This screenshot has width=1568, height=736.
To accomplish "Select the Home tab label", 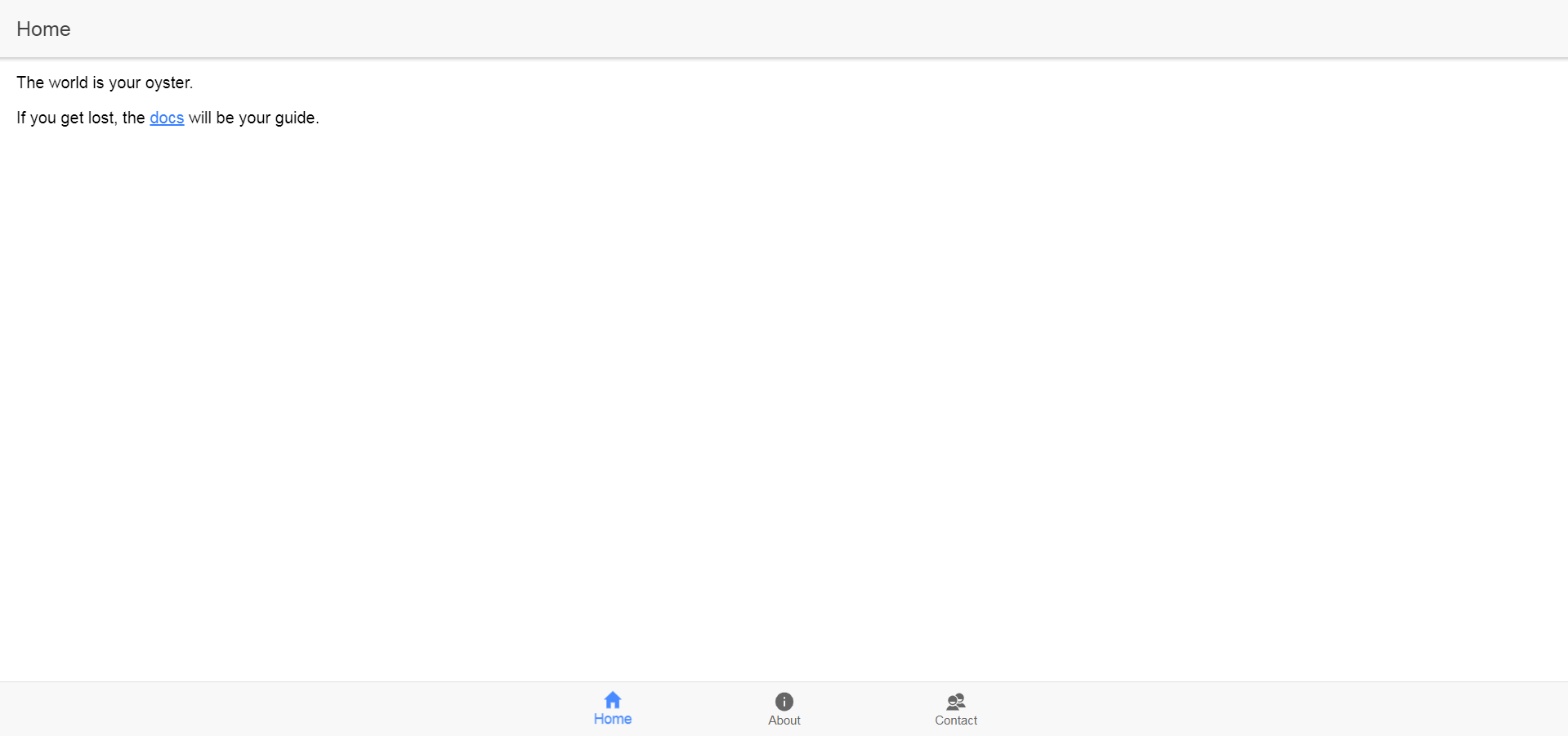I will tap(613, 719).
